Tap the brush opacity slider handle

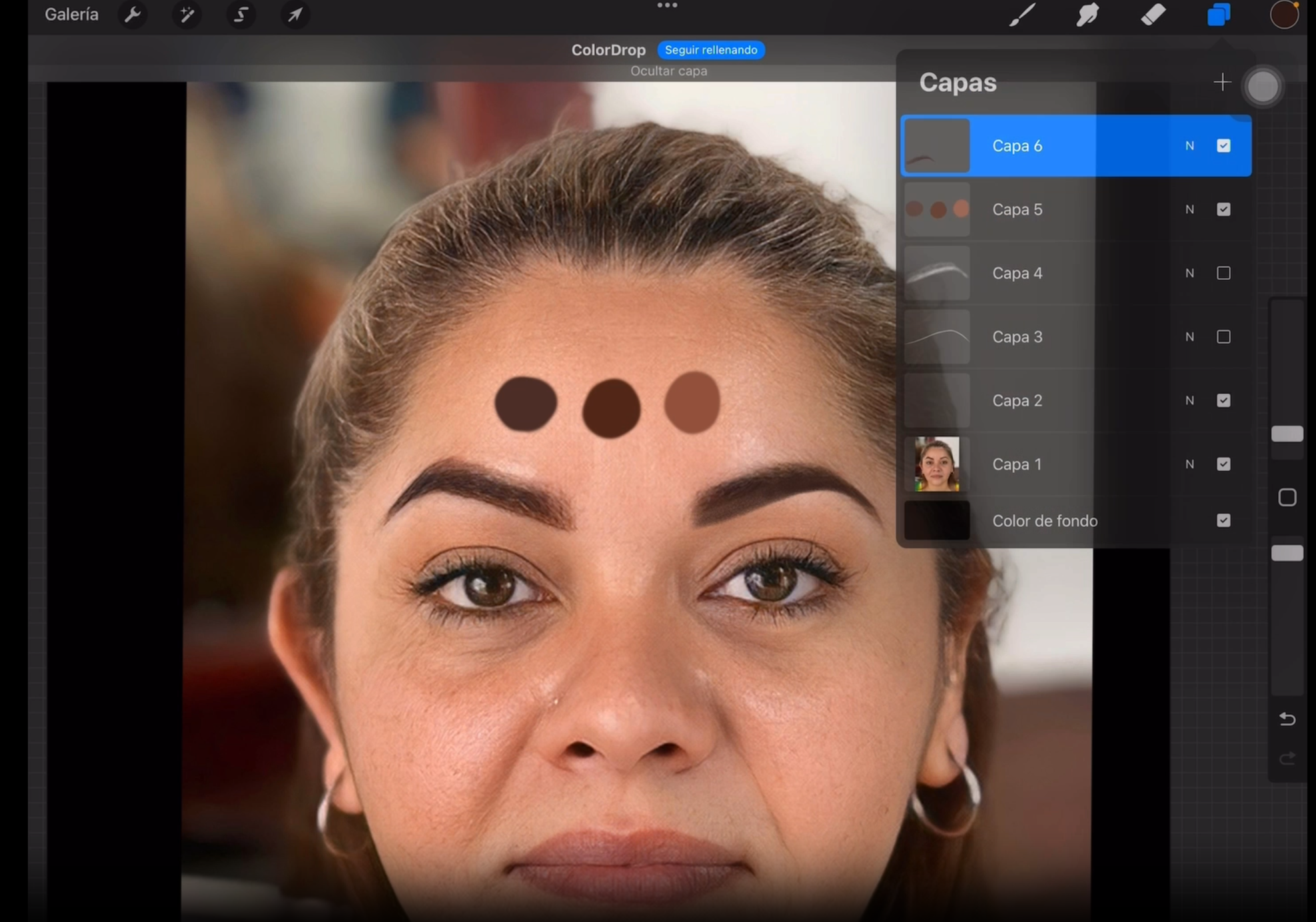pos(1287,552)
